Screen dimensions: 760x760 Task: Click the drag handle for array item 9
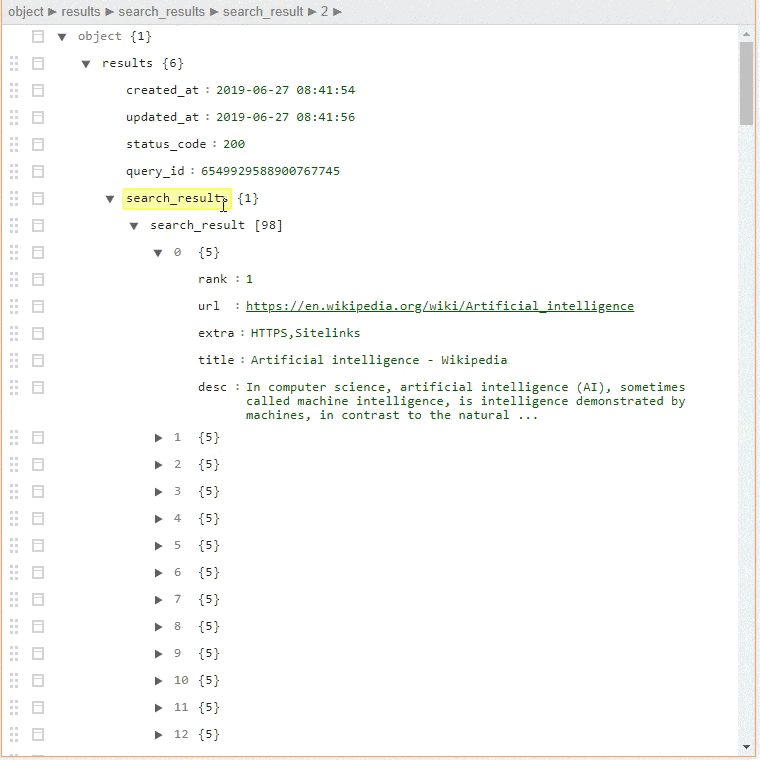coord(14,653)
